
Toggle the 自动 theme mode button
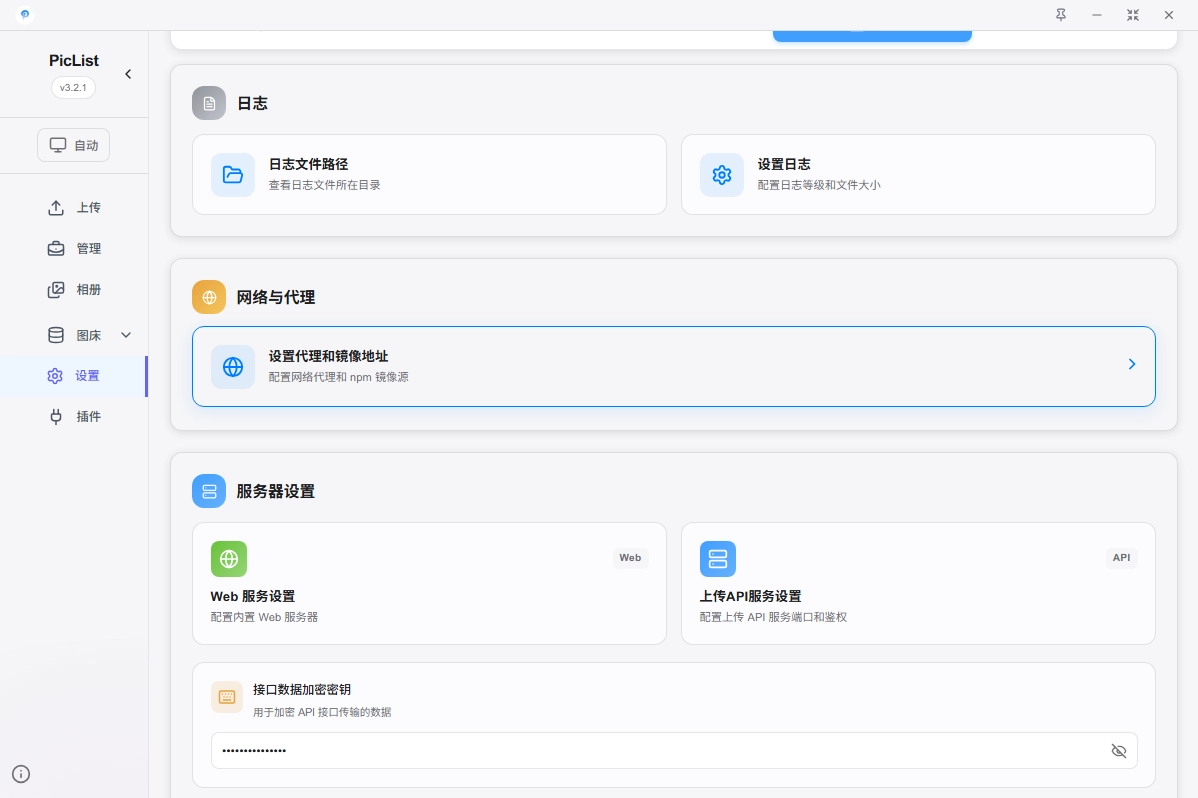tap(74, 145)
